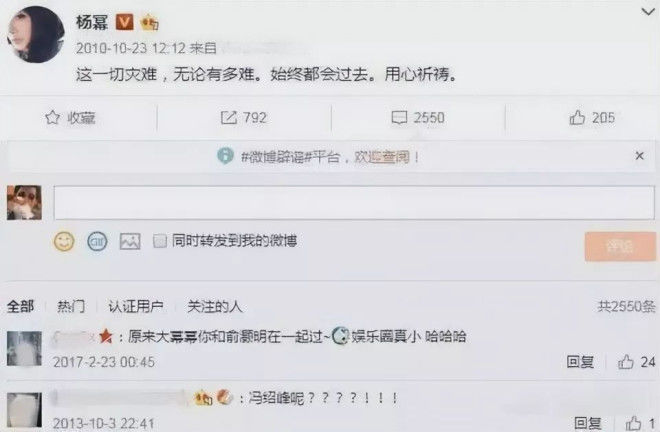Image resolution: width=660 pixels, height=432 pixels.
Task: Focus the comment text input box
Action: click(354, 203)
